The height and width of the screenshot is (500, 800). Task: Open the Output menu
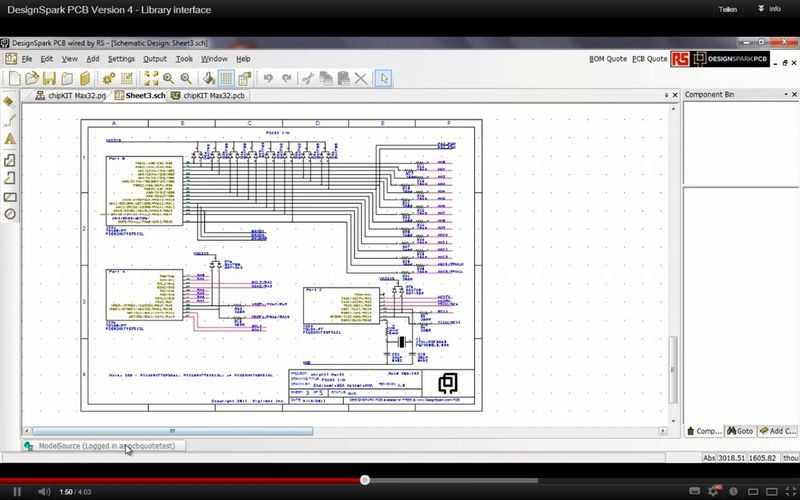(155, 59)
